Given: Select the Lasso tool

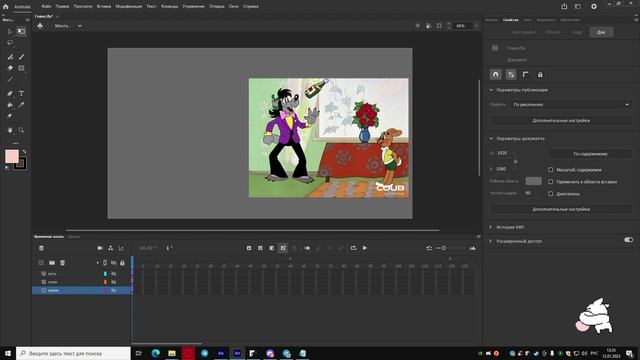Looking at the screenshot, I should tap(10, 43).
